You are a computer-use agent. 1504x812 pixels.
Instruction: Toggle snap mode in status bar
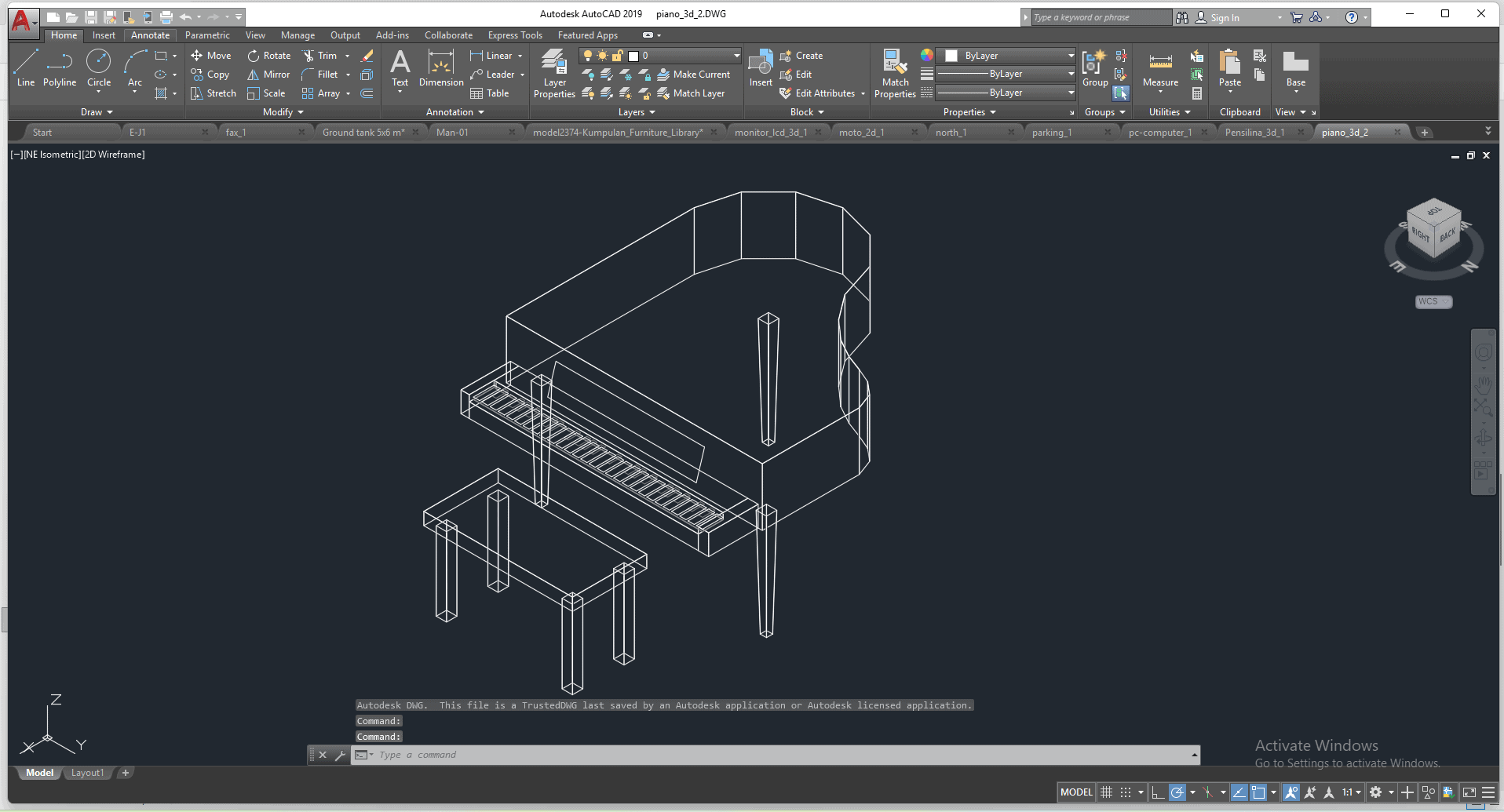point(1125,792)
